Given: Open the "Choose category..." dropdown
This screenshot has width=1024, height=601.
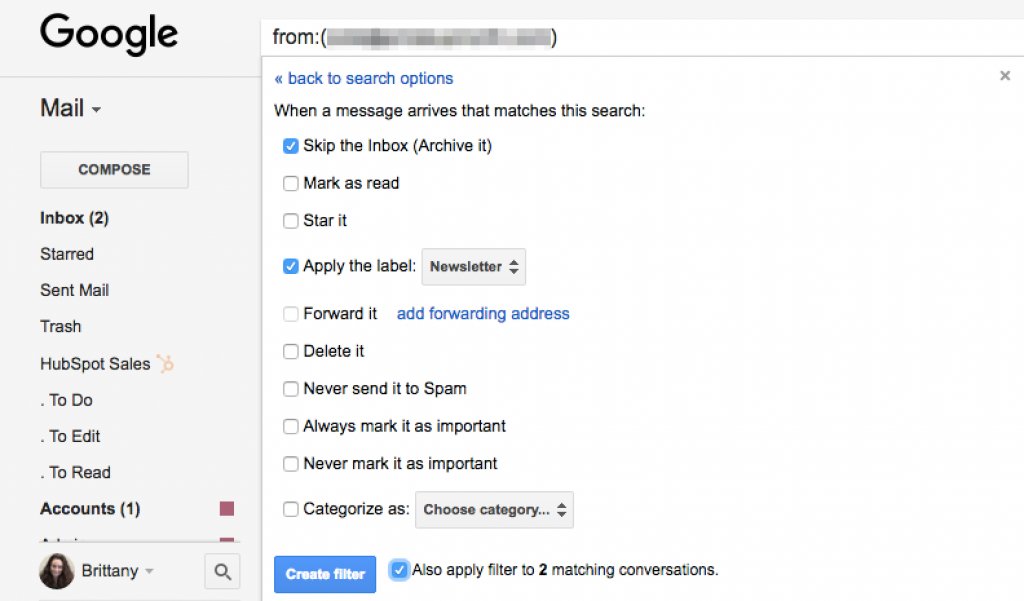Looking at the screenshot, I should pos(494,509).
